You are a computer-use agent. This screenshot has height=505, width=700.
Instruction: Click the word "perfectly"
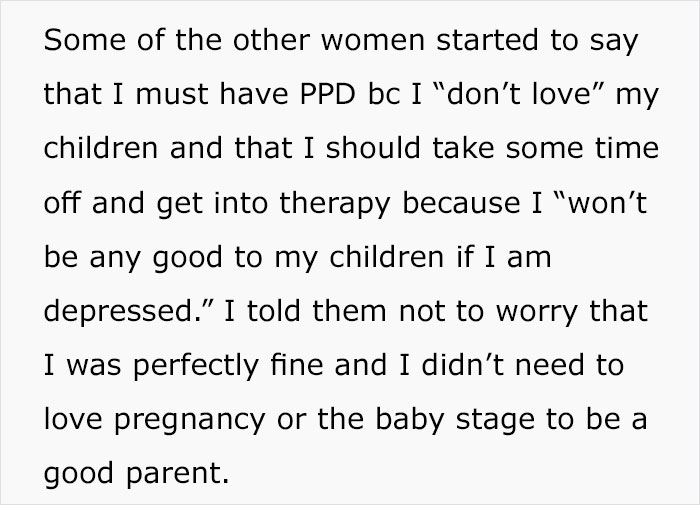tap(196, 366)
